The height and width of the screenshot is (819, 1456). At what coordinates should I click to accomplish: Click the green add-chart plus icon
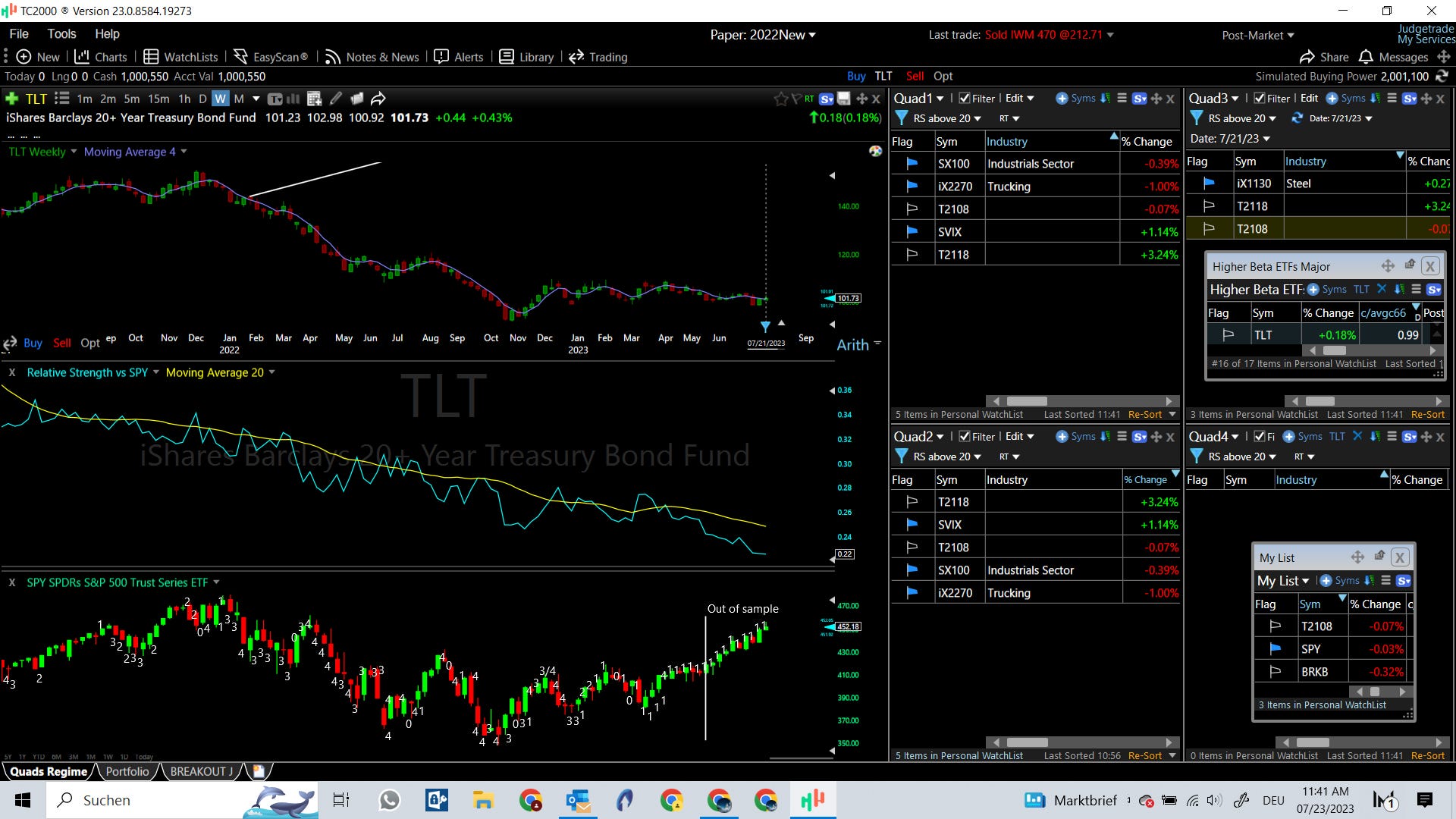point(11,99)
